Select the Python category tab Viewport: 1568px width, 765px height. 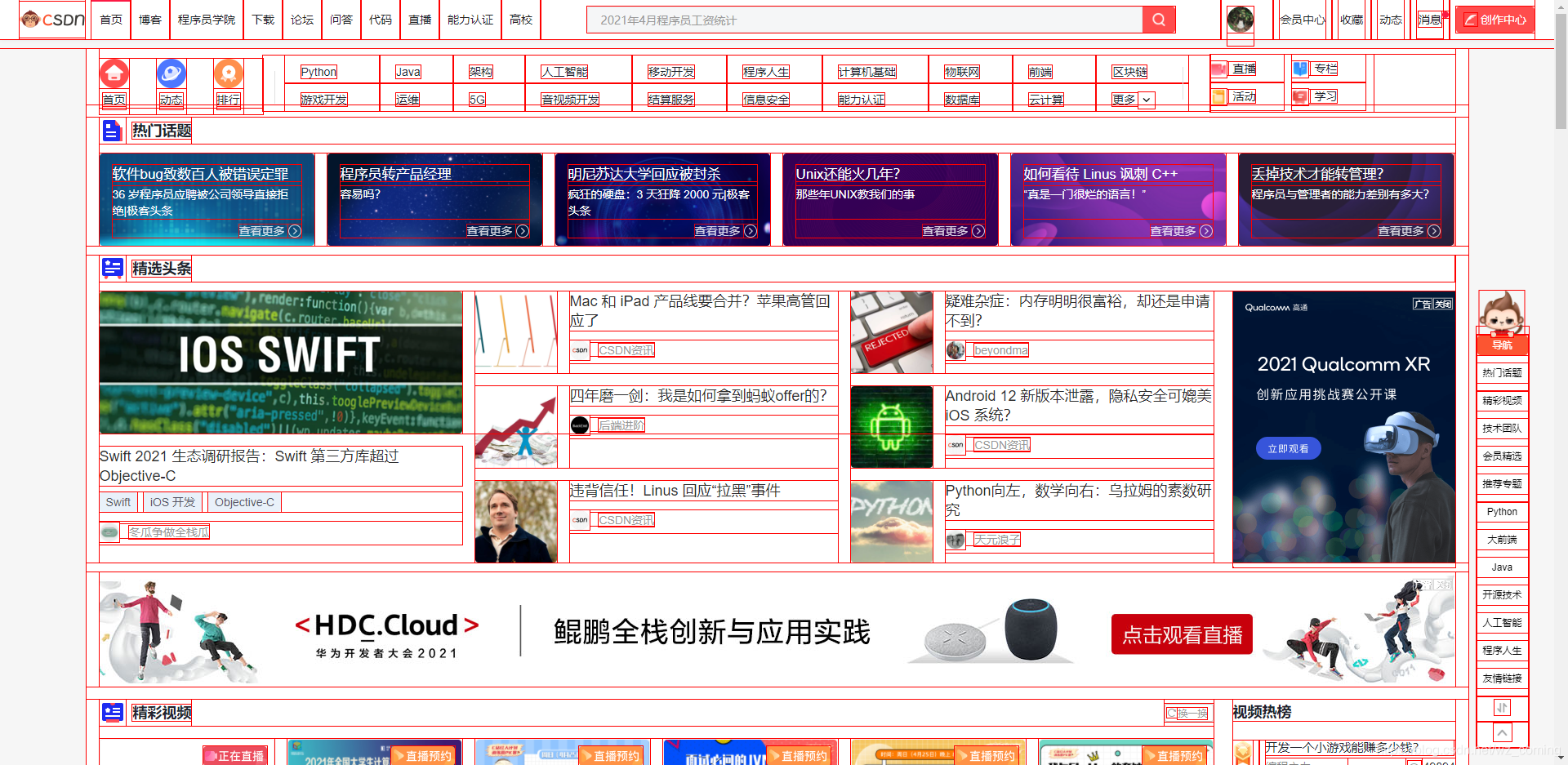coord(318,72)
